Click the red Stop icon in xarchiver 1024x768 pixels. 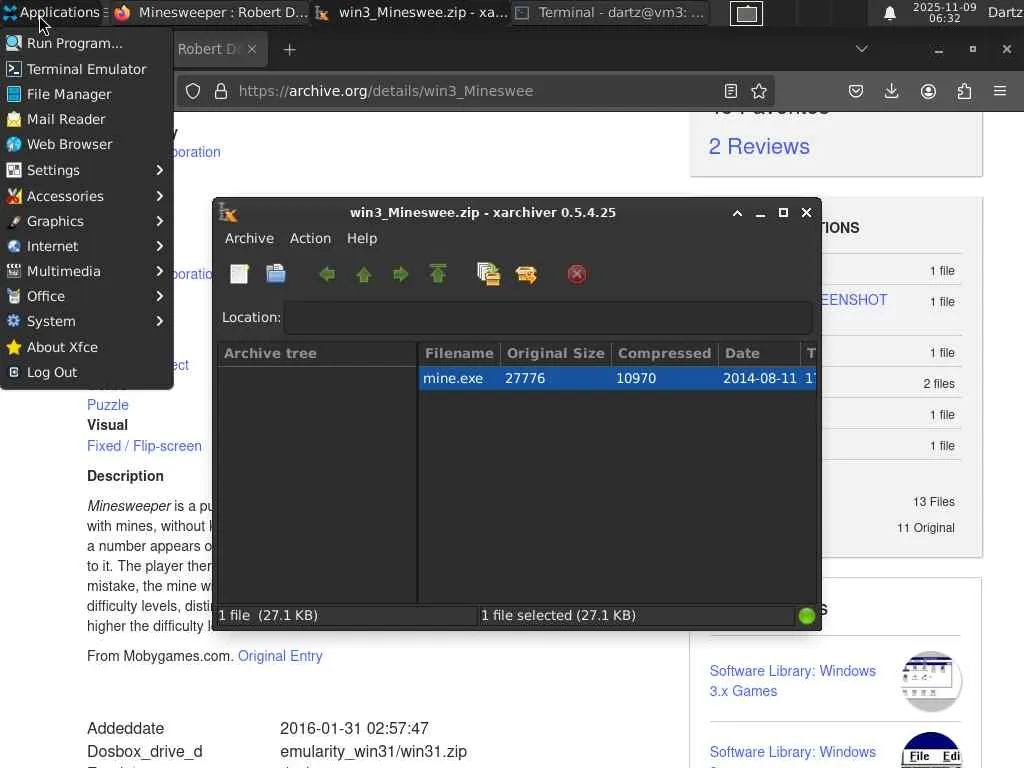pyautogui.click(x=577, y=274)
